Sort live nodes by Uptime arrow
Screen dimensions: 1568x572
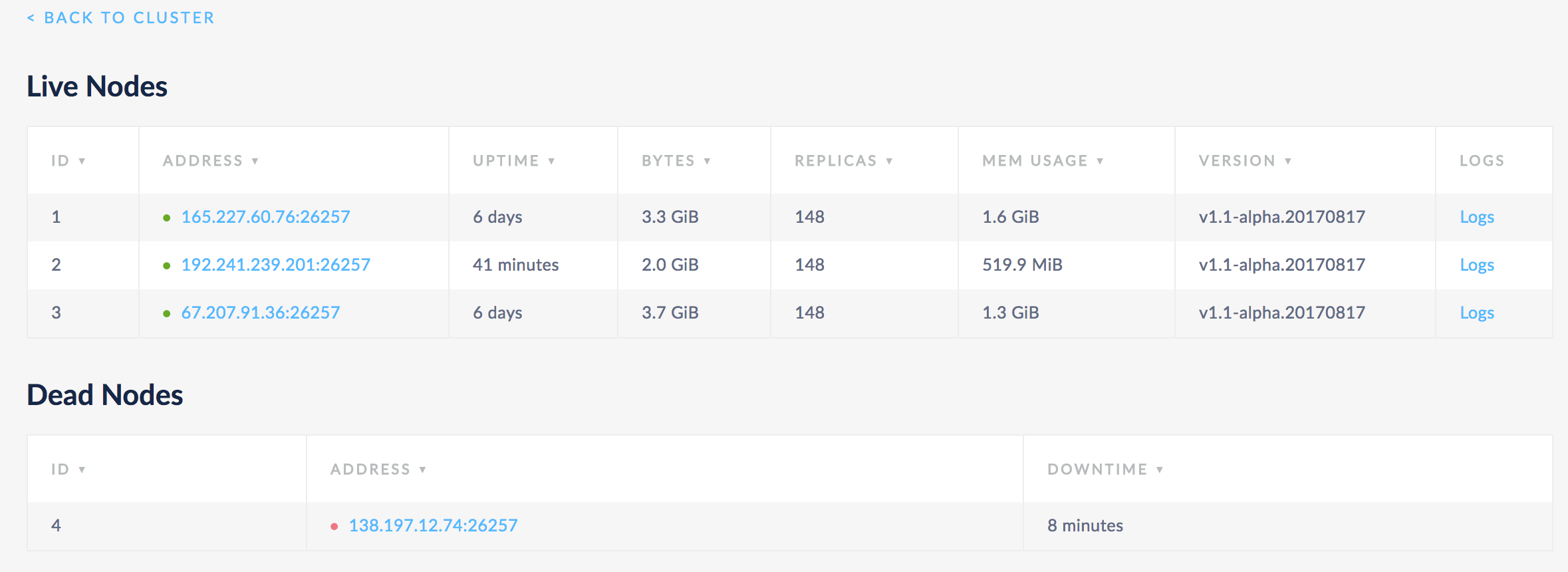551,161
